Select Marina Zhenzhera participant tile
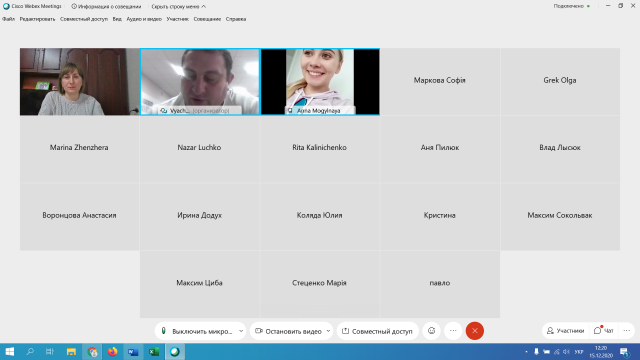Screen dimensions: 640x360 pyautogui.click(x=80, y=149)
